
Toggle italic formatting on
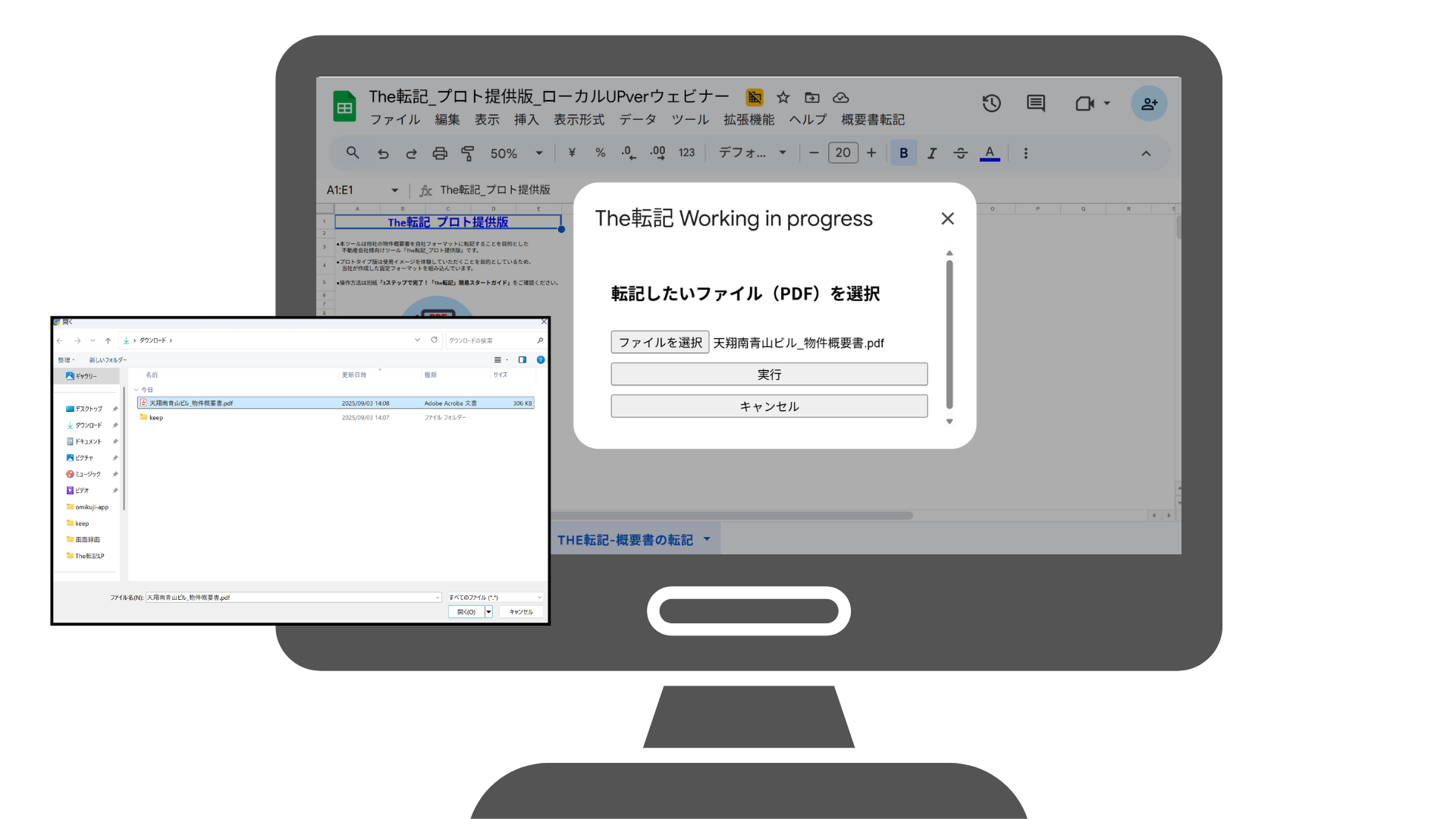click(x=932, y=152)
